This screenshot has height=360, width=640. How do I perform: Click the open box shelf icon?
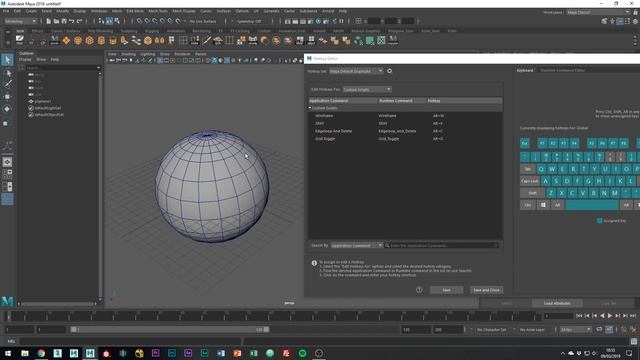click(113, 40)
